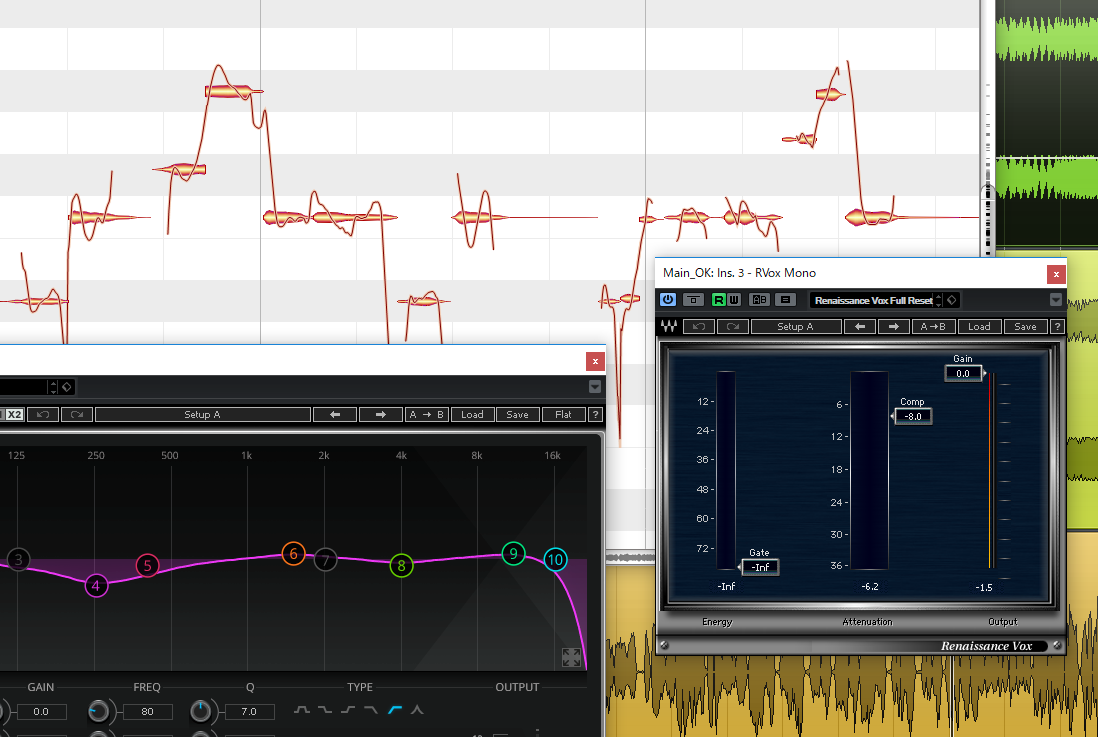Click Load in the RVox toolbar
1098x737 pixels.
tap(979, 326)
